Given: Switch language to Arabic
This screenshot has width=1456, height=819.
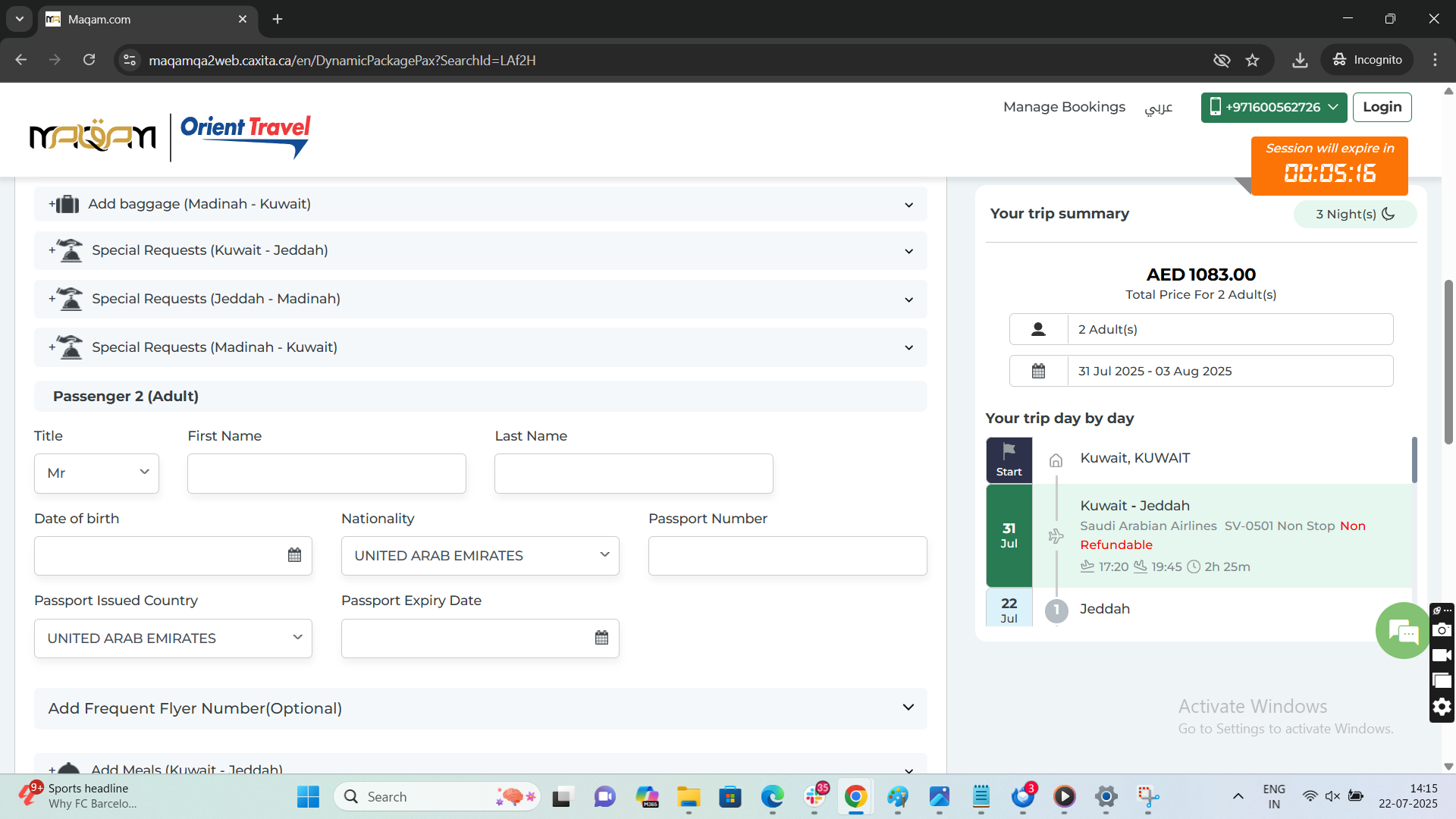Looking at the screenshot, I should (x=1158, y=108).
